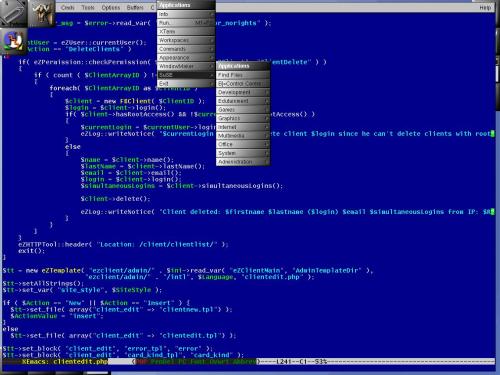Viewport: 500px width, 375px height.
Task: Expand the Workspaces submenu
Action: coord(186,40)
